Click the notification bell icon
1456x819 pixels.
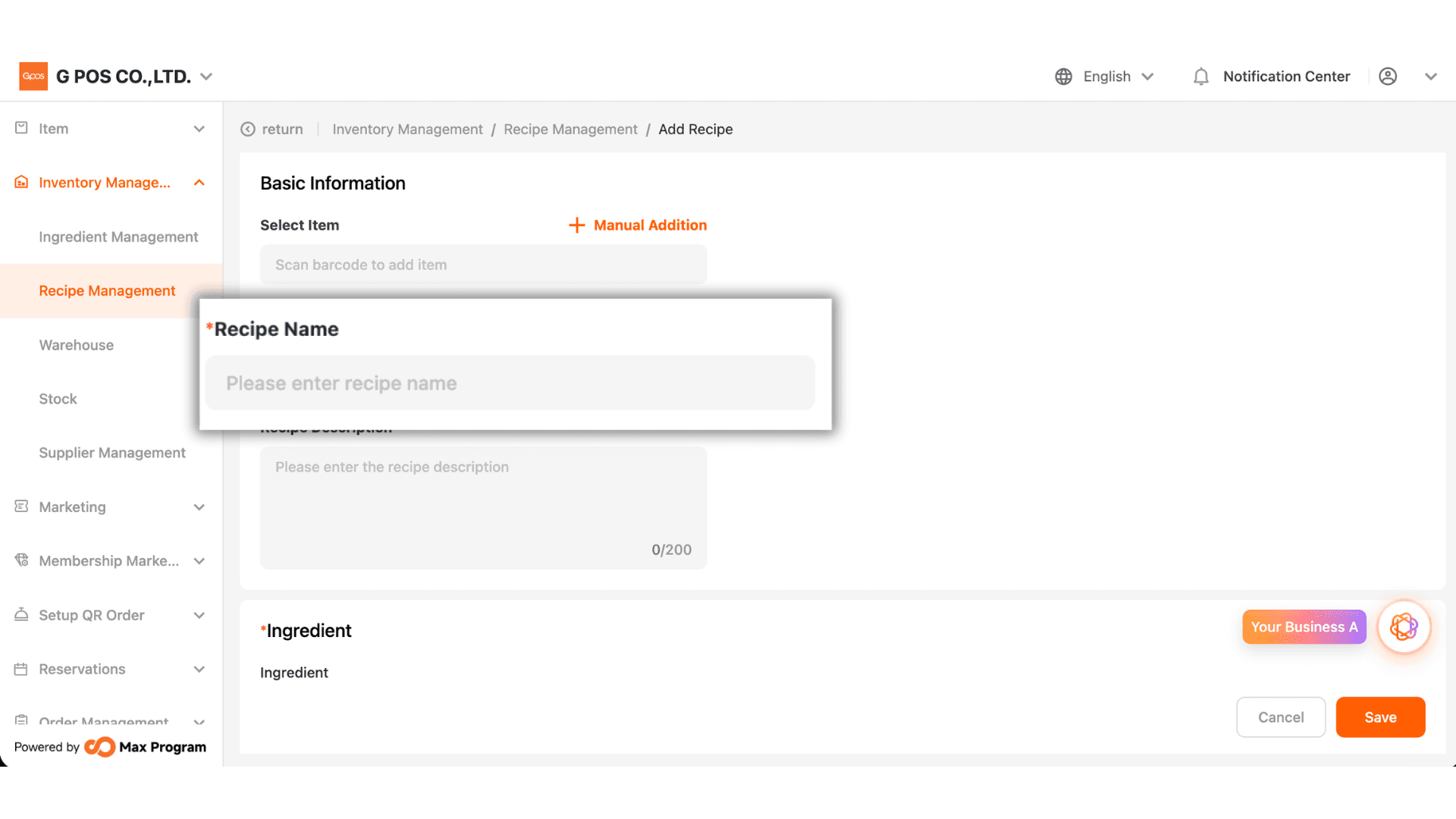(x=1200, y=77)
